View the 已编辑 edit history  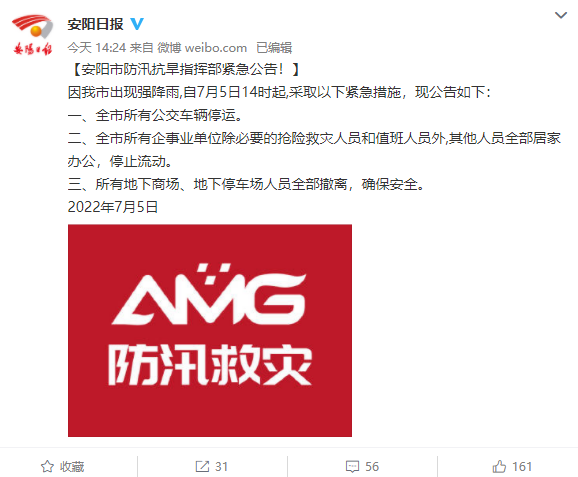274,48
